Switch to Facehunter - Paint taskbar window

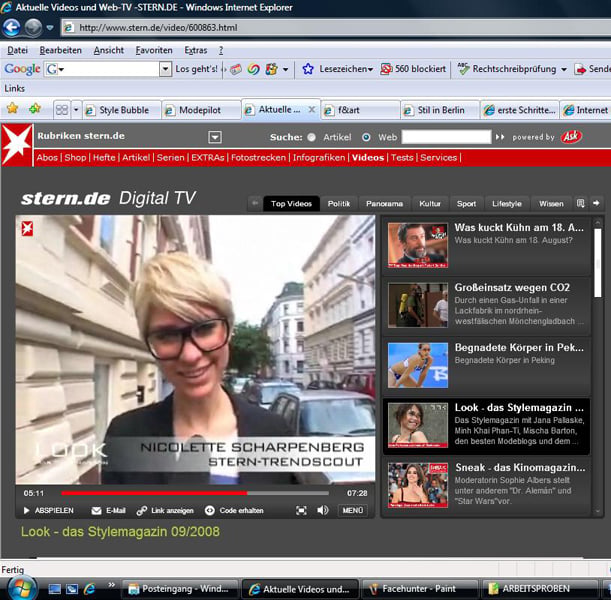point(420,589)
